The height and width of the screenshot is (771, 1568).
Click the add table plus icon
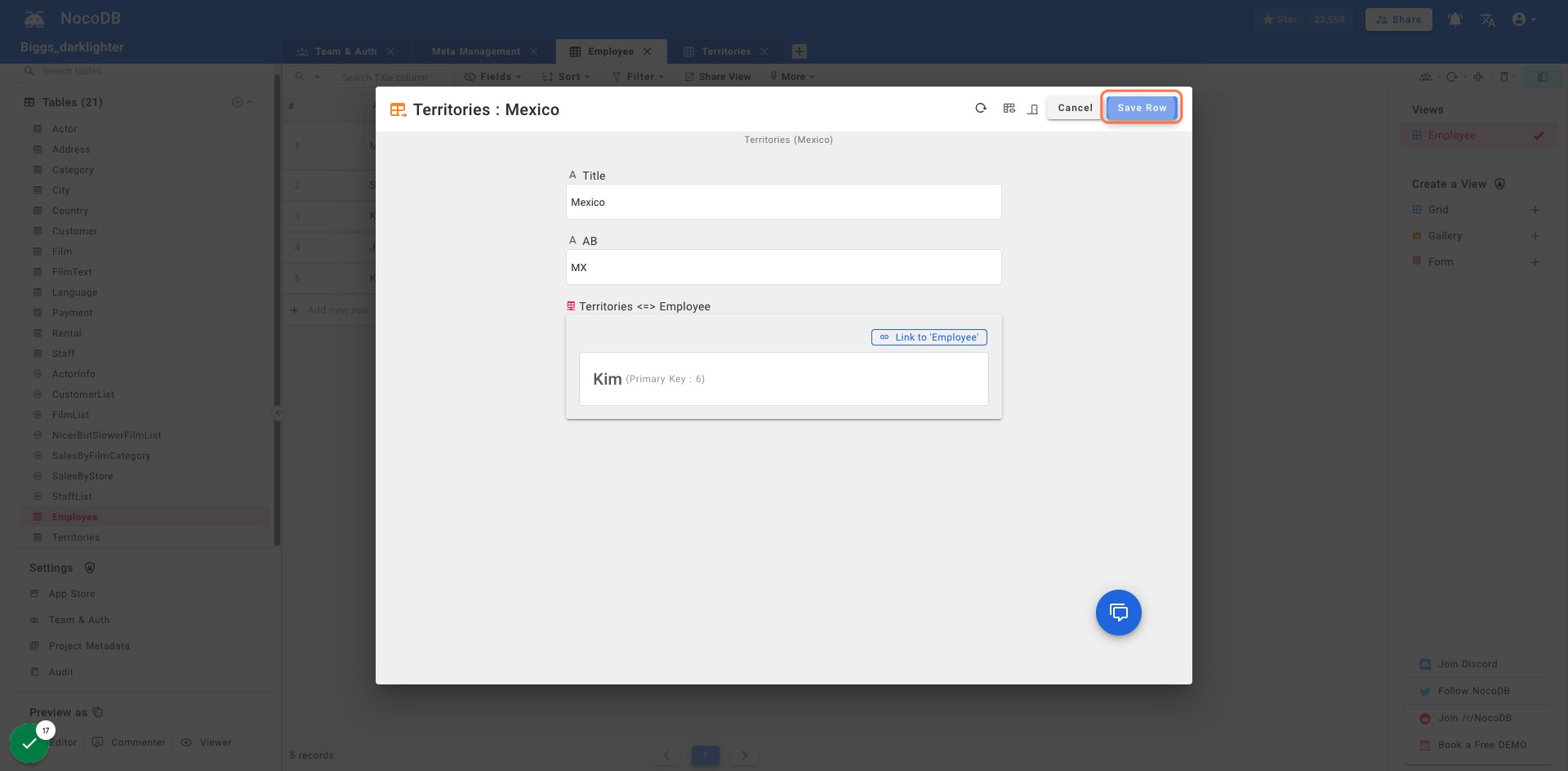point(237,102)
